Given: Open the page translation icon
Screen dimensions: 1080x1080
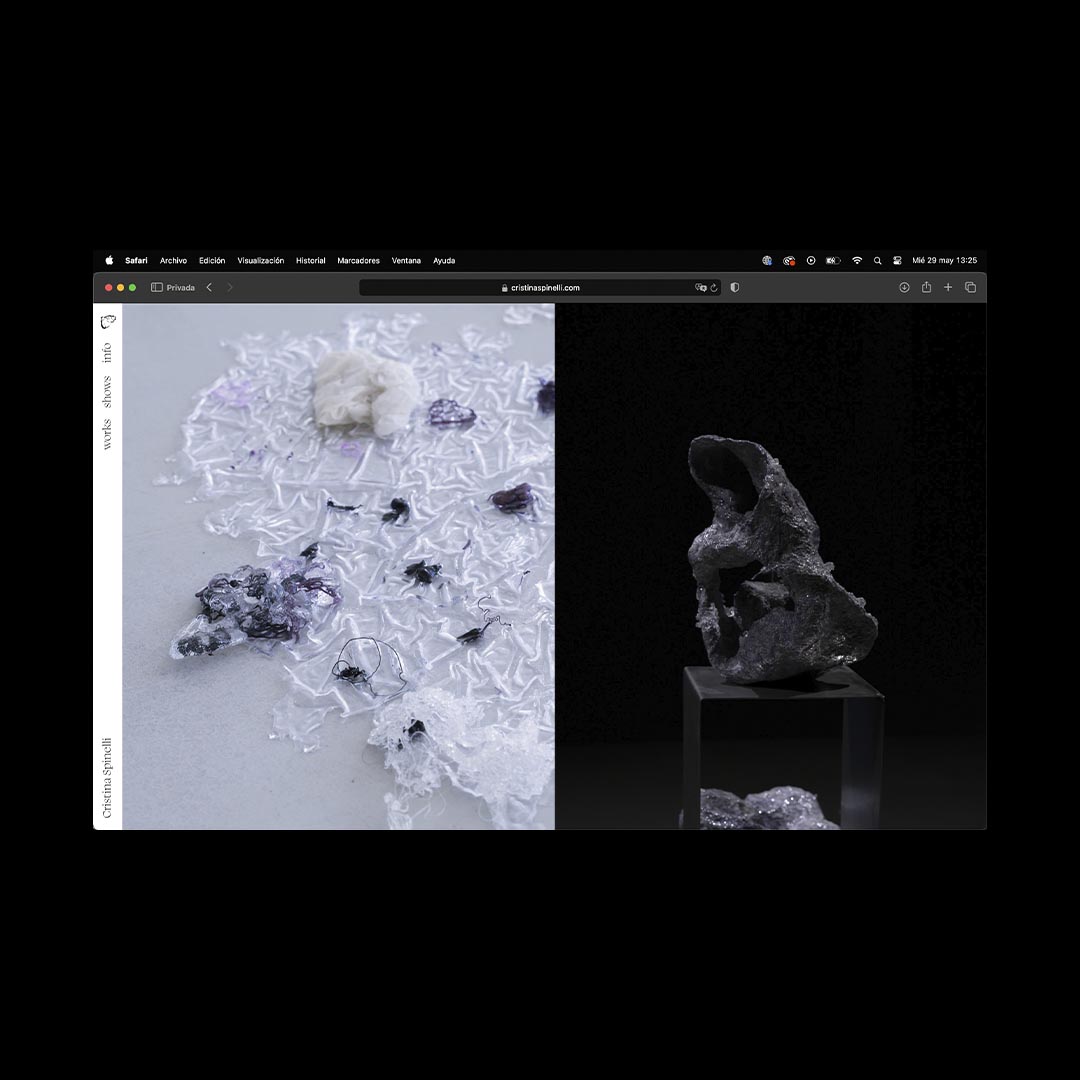Looking at the screenshot, I should click(700, 287).
